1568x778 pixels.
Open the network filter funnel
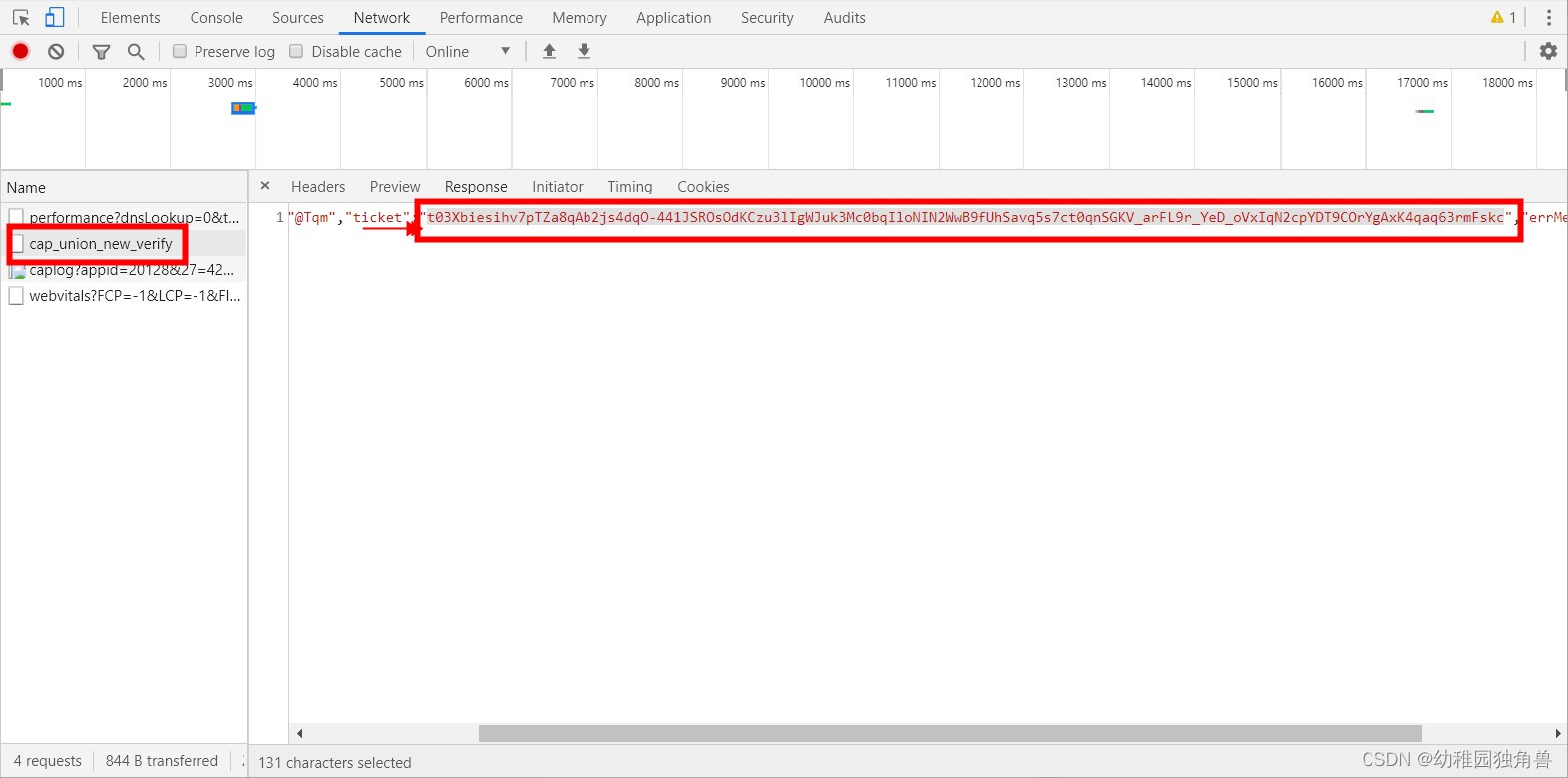101,51
